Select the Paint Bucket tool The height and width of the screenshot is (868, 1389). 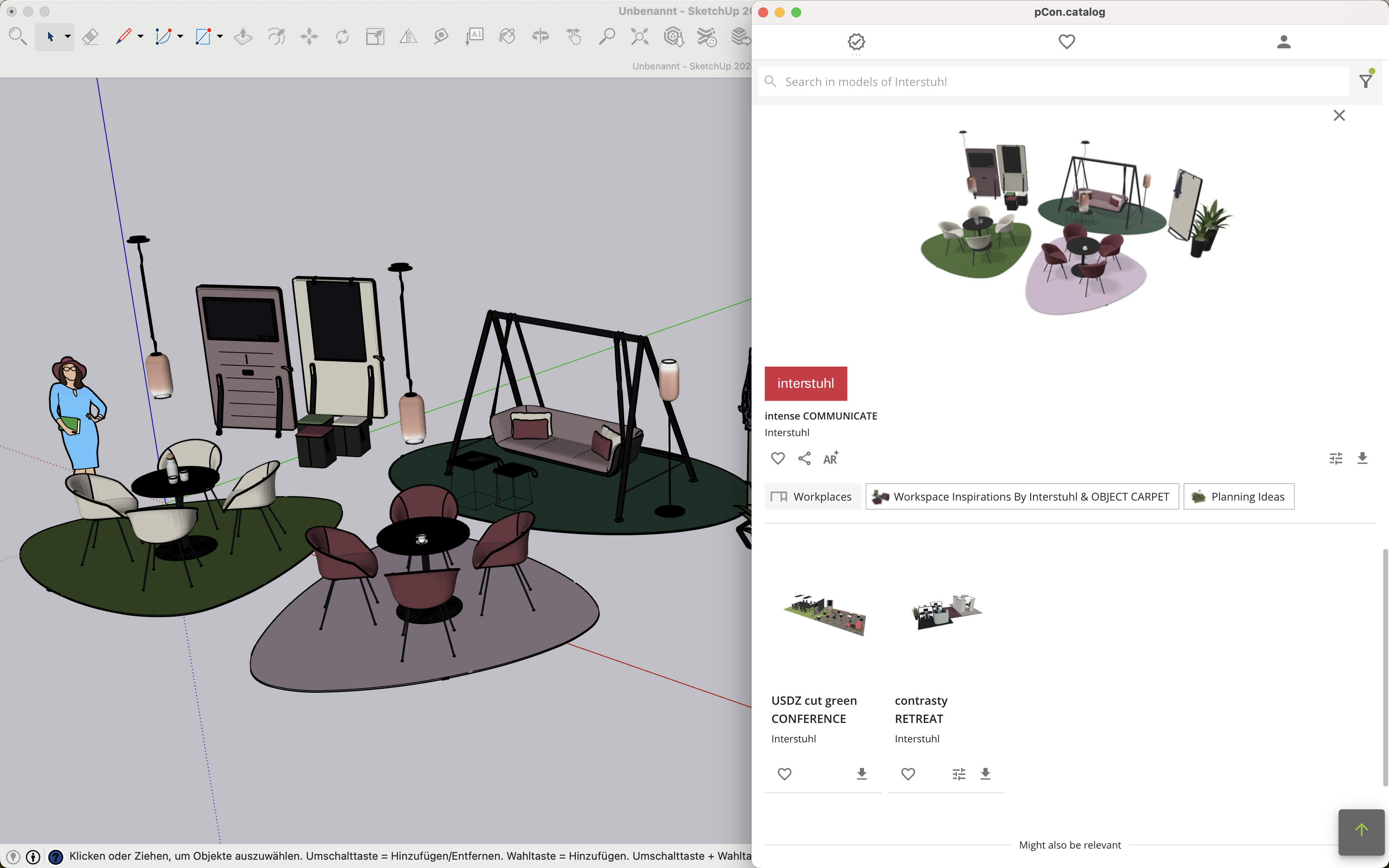click(507, 37)
